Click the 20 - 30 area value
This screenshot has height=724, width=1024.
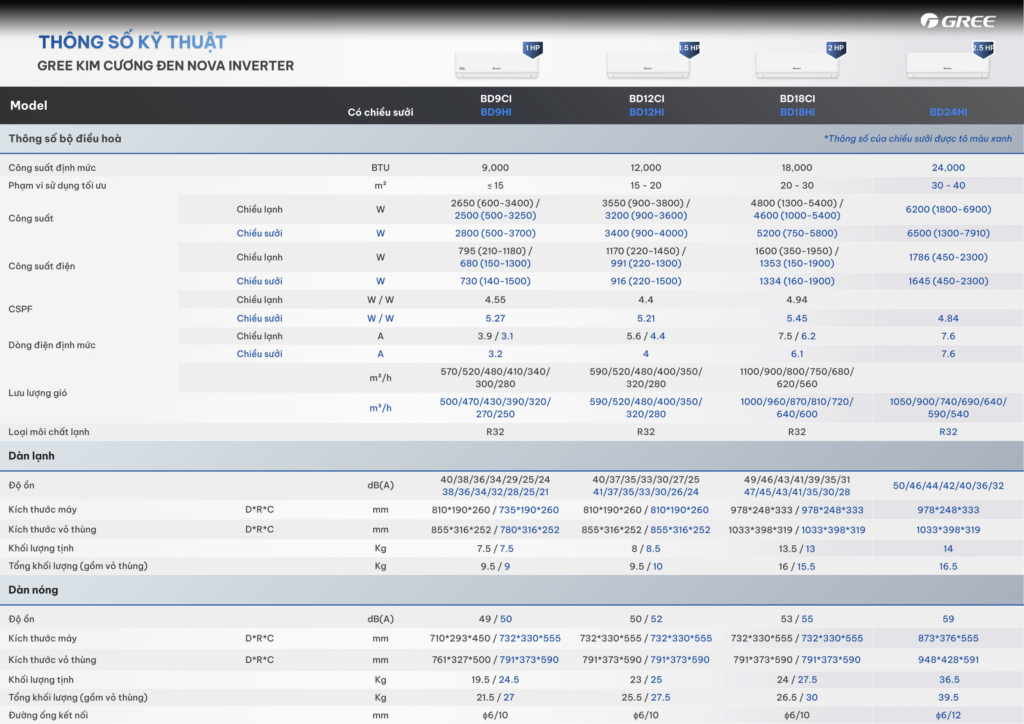[x=797, y=185]
